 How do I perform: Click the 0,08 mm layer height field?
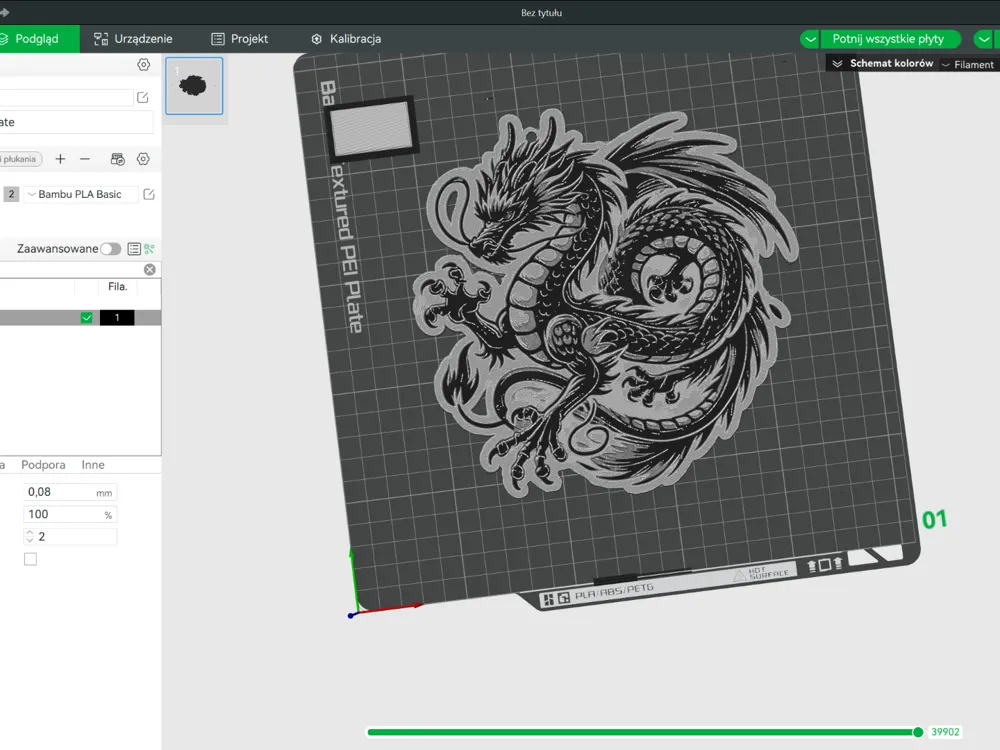(x=70, y=492)
